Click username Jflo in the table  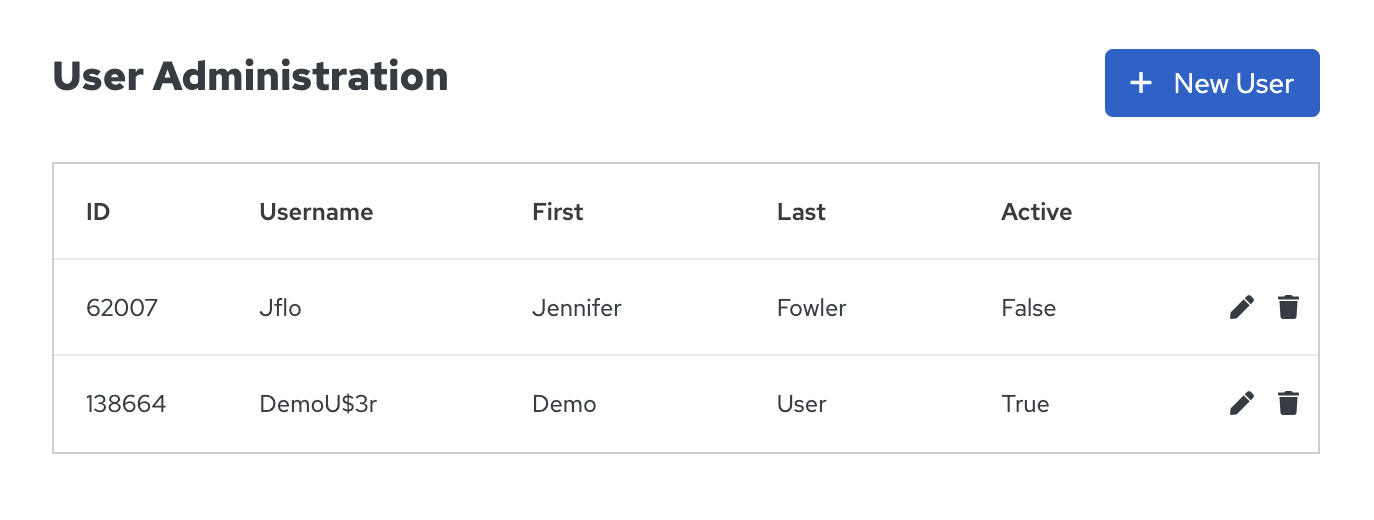280,308
